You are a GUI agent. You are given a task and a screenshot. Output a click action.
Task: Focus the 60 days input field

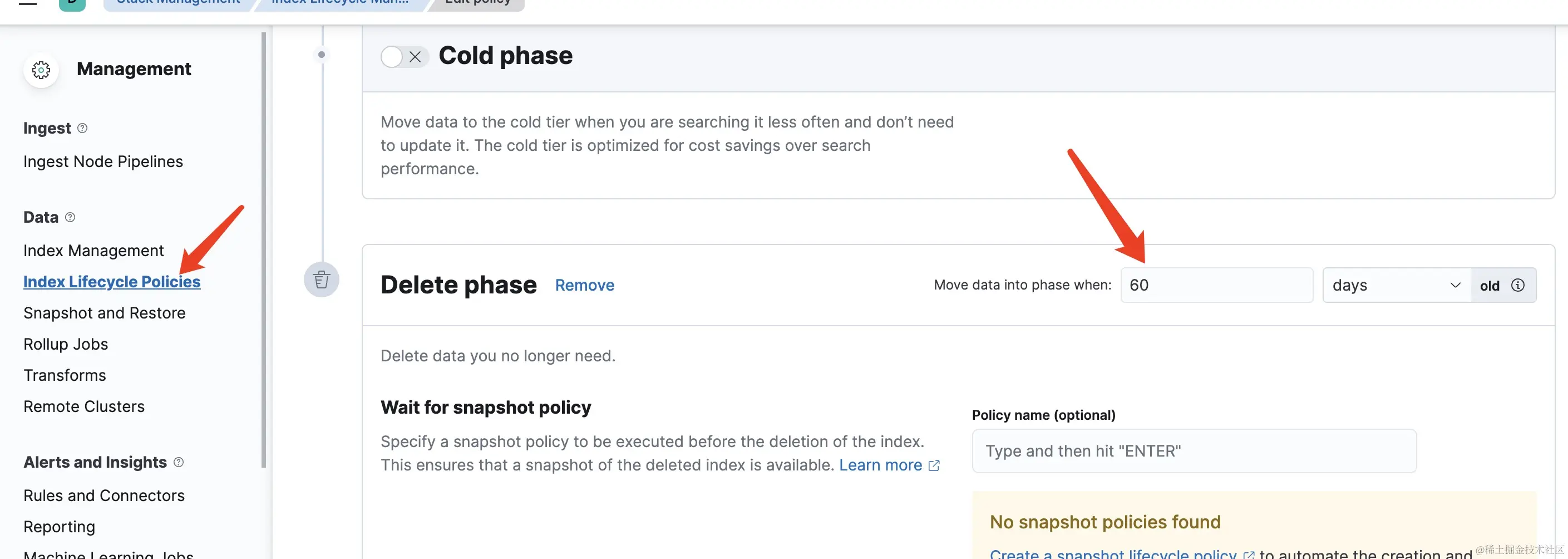(x=1216, y=285)
